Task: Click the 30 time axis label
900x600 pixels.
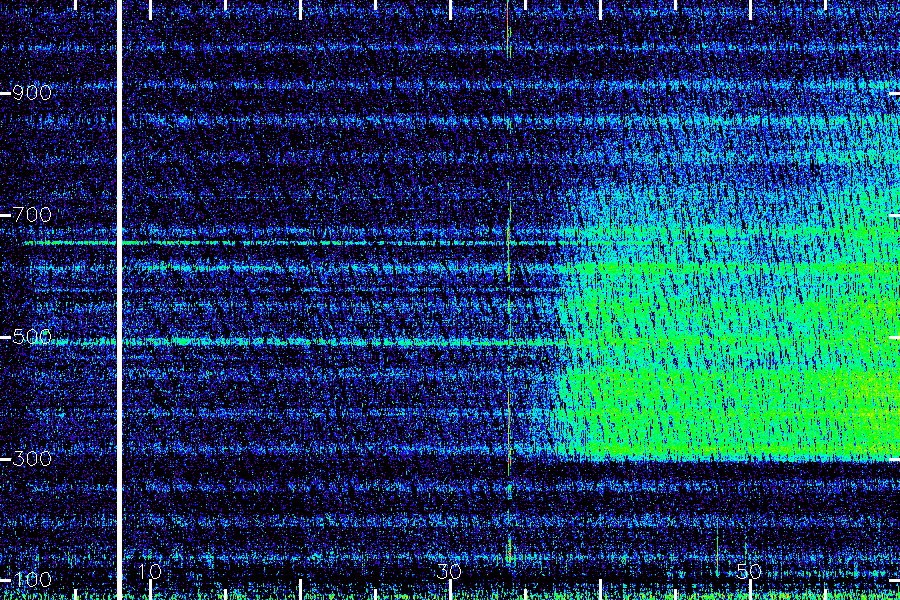Action: (449, 572)
